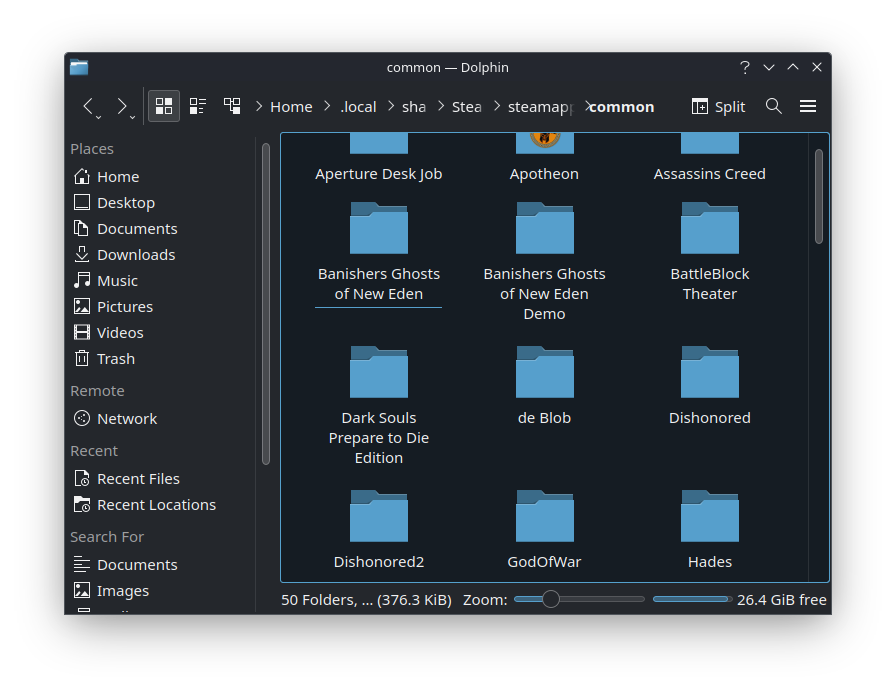Open Videos in Places panel
896x691 pixels.
161,333
